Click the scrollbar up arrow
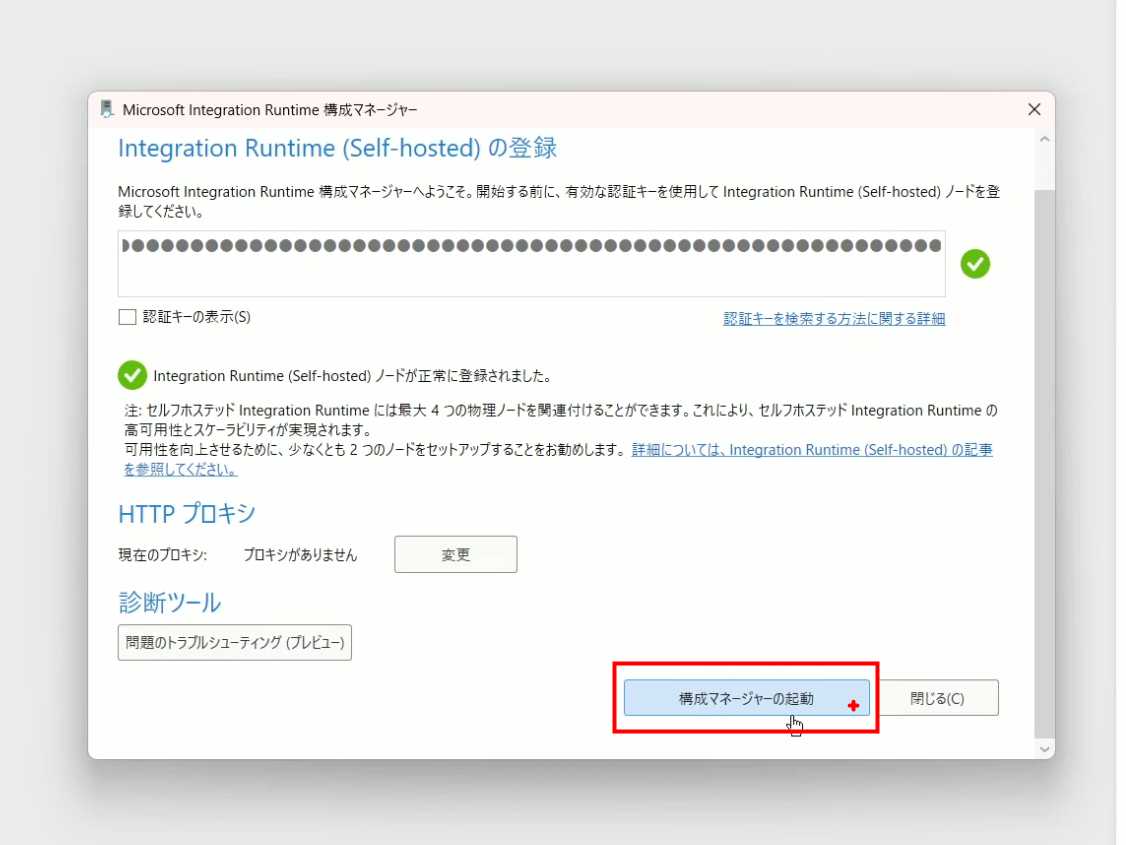Viewport: 1126px width, 845px height. point(1045,139)
